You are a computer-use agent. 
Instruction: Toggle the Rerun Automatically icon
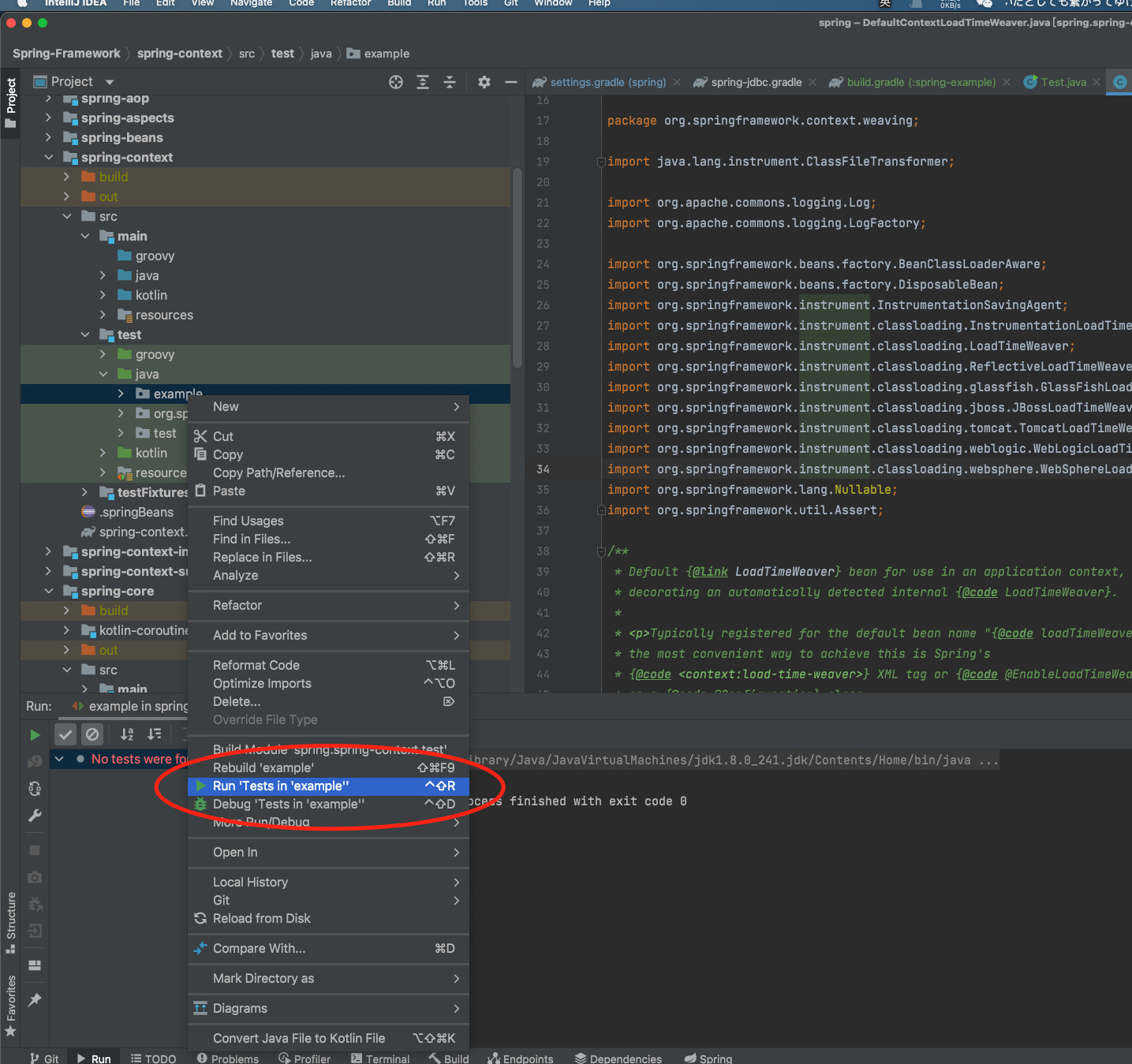coord(35,788)
